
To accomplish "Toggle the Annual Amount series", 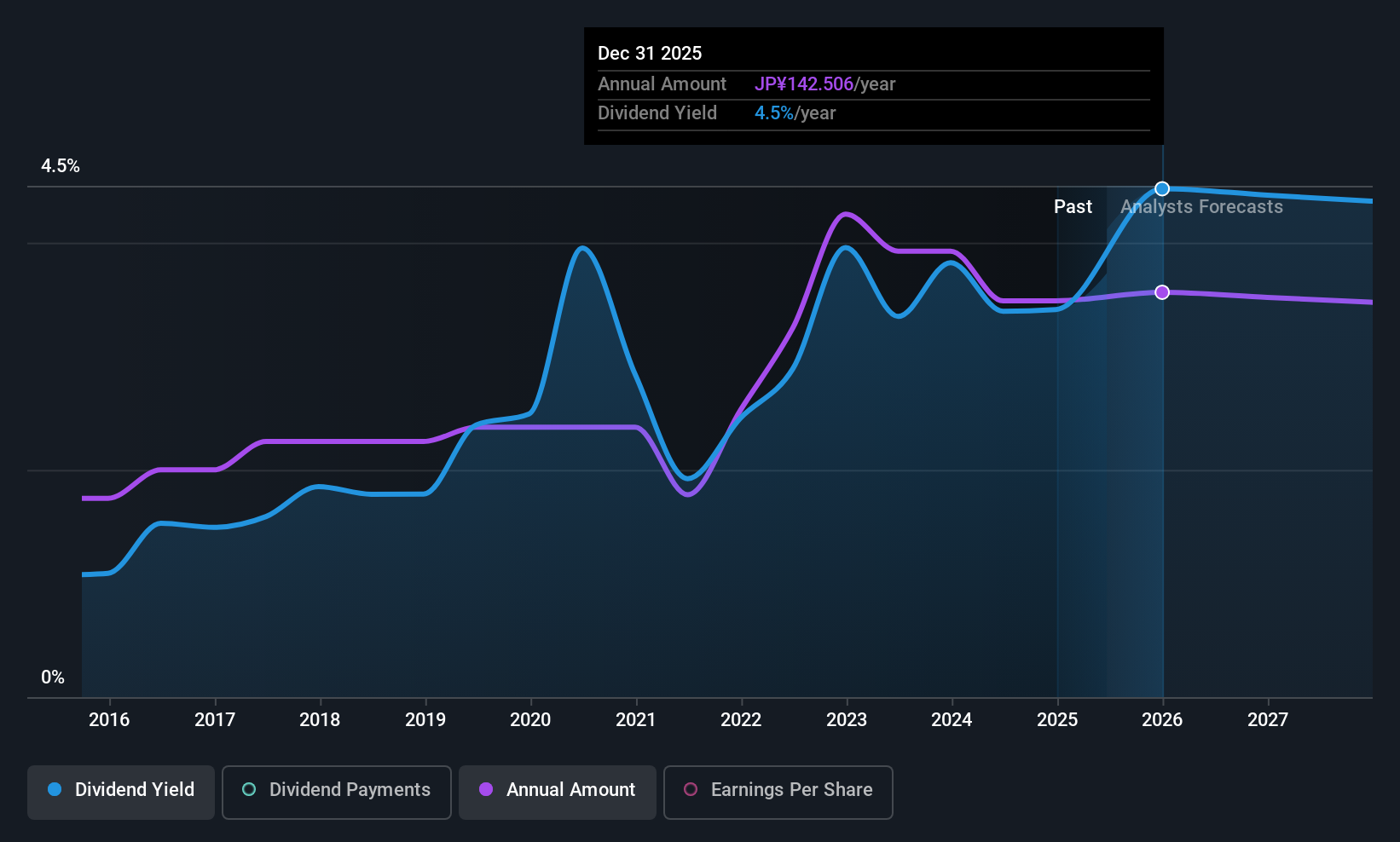I will click(x=558, y=793).
